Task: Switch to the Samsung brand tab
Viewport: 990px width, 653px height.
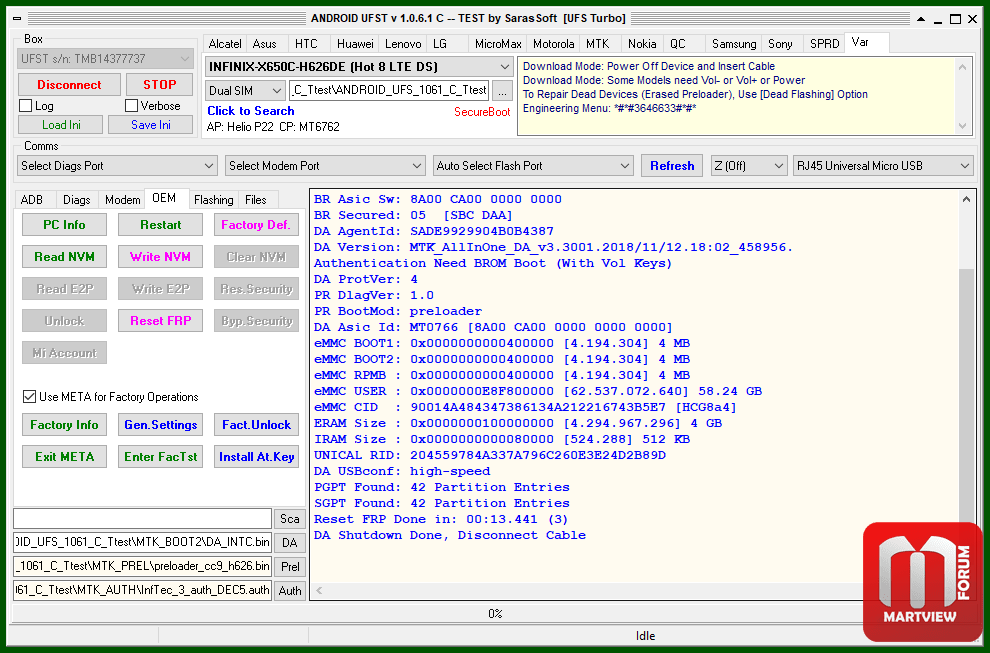Action: (734, 44)
